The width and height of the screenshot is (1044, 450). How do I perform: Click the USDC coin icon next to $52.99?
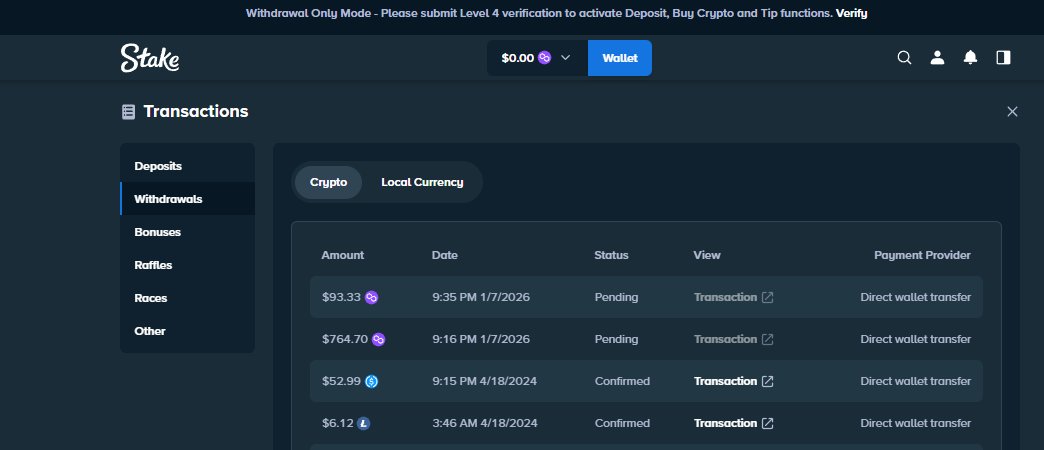(372, 381)
